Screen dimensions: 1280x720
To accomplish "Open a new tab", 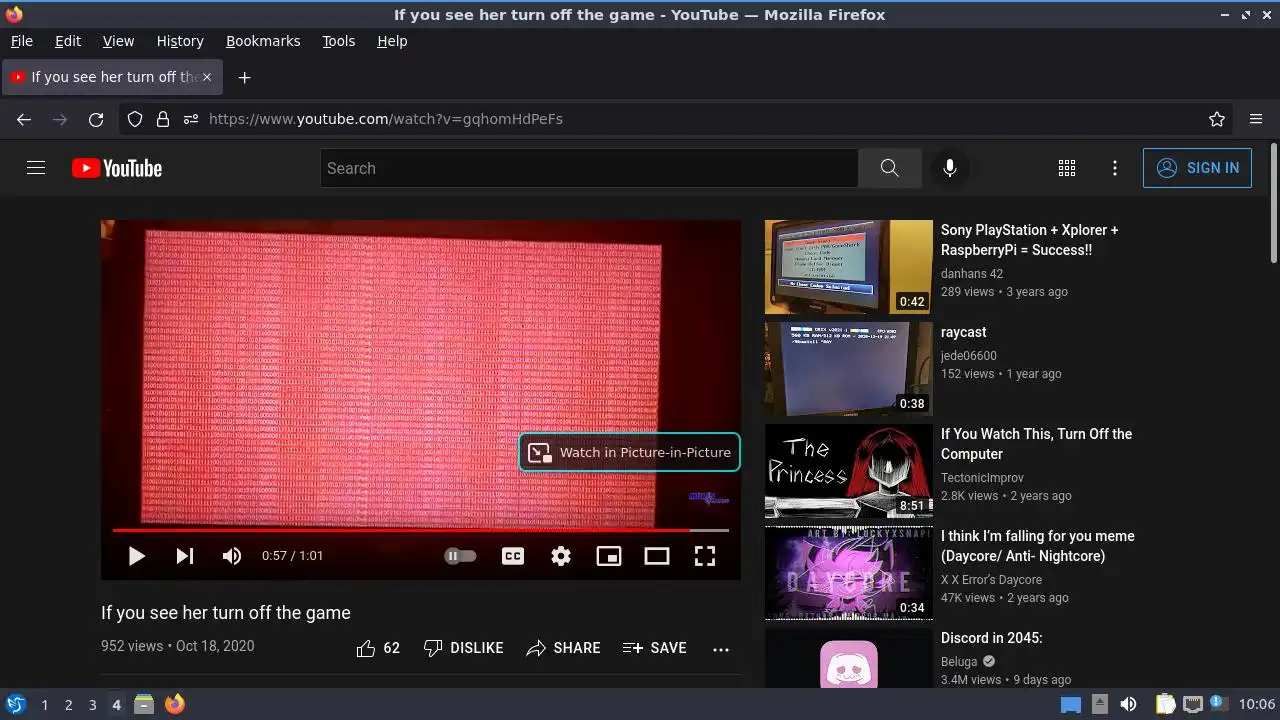I will (244, 77).
